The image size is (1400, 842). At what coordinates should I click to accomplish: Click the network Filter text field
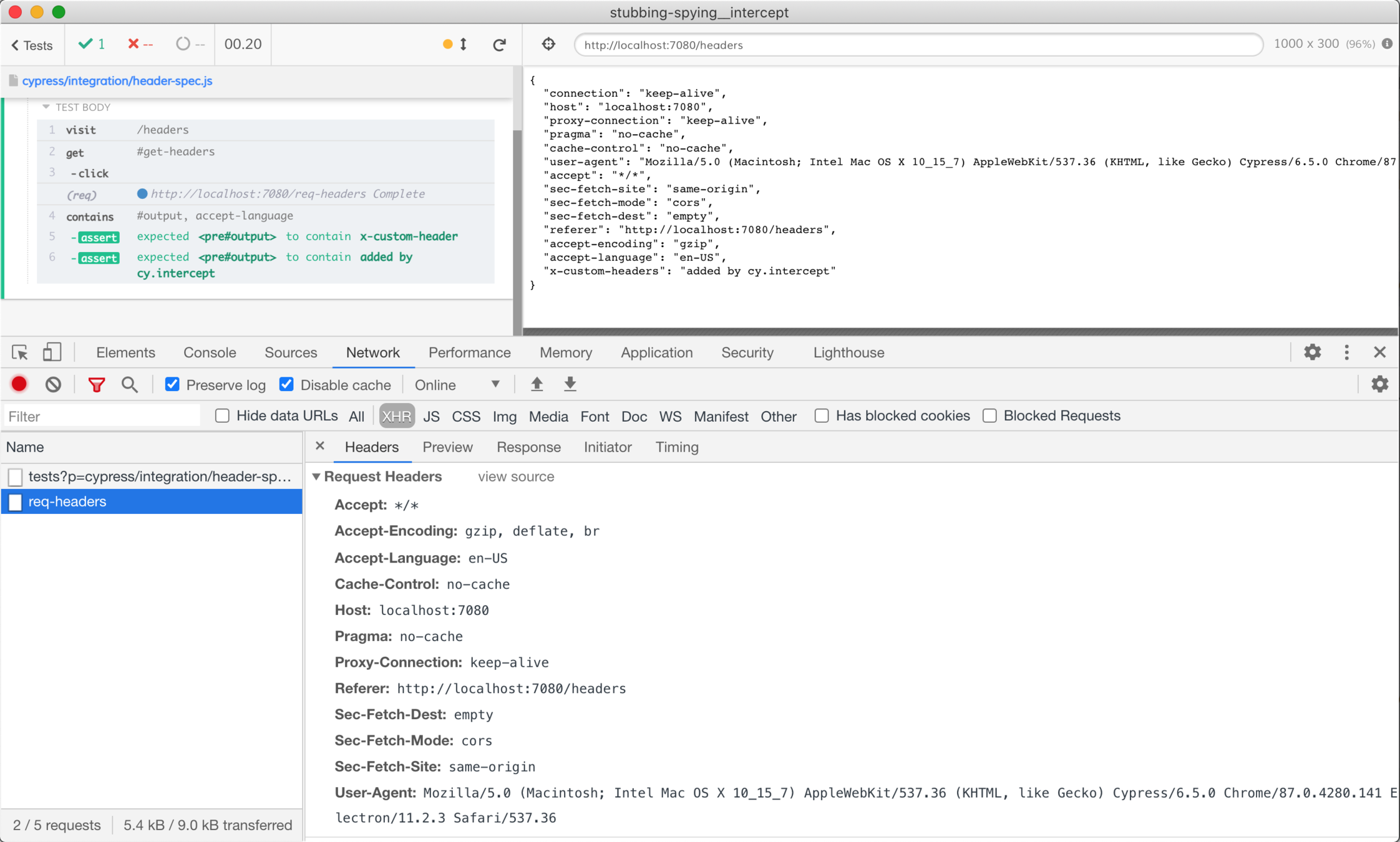point(102,416)
